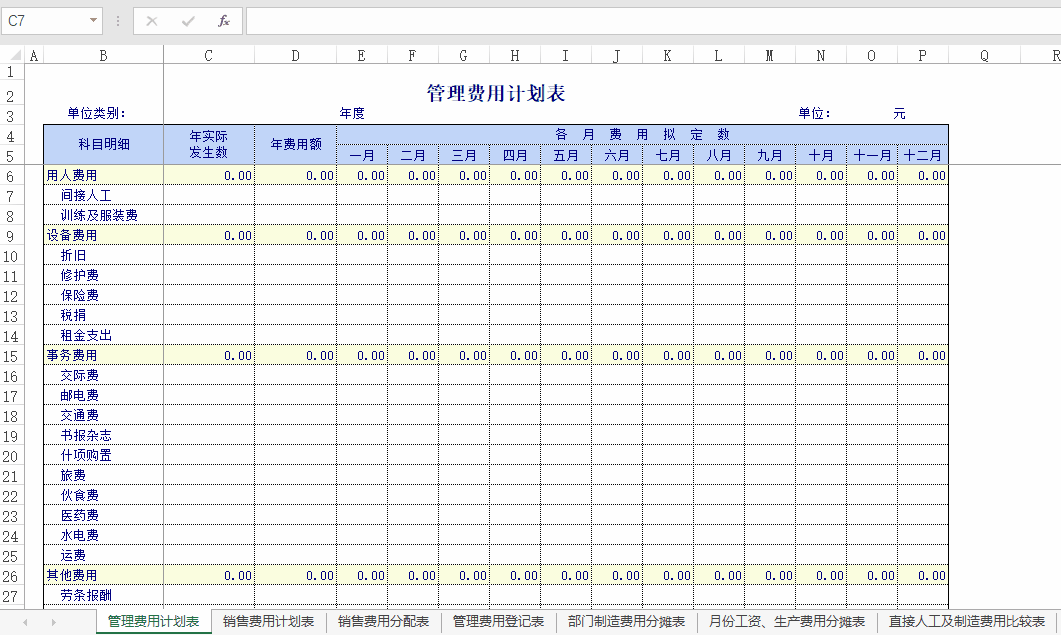Select column C header
Screen dimensions: 1061x635
208,56
